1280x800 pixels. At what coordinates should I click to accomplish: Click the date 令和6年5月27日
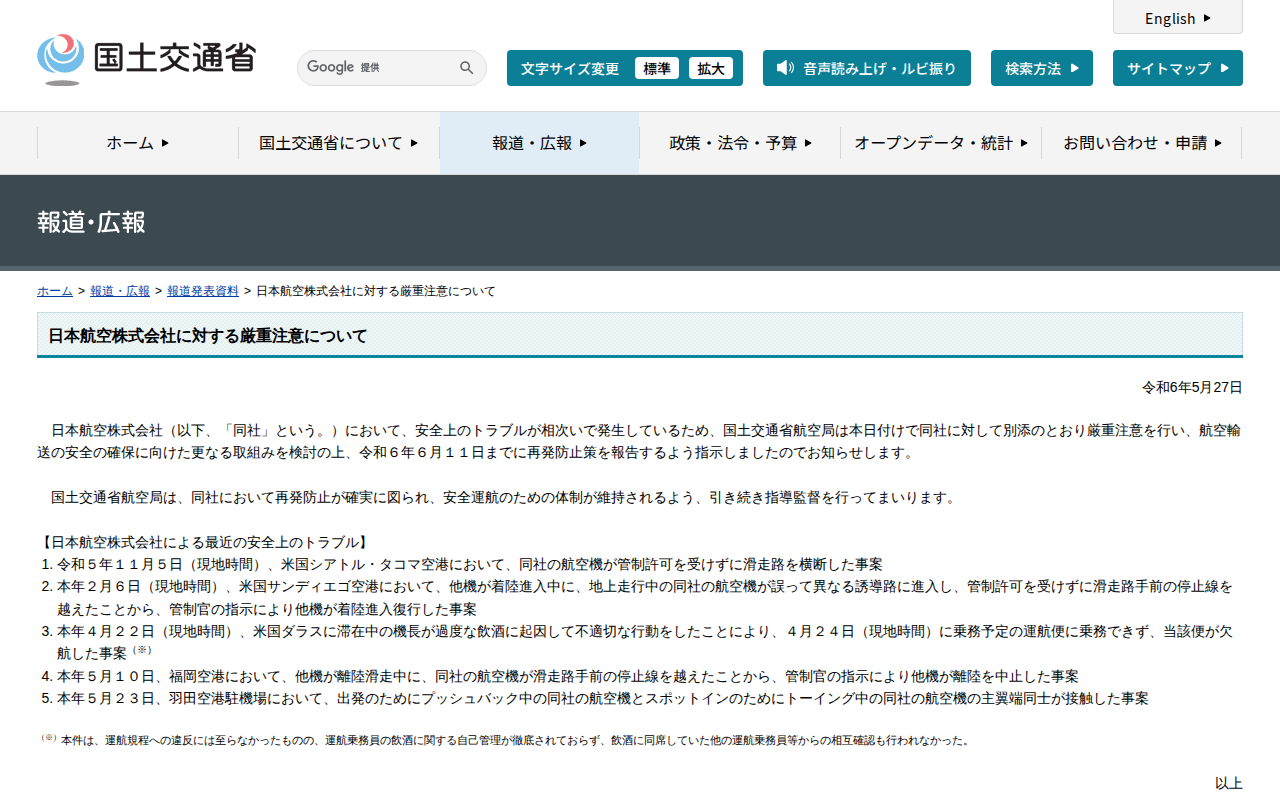1192,387
